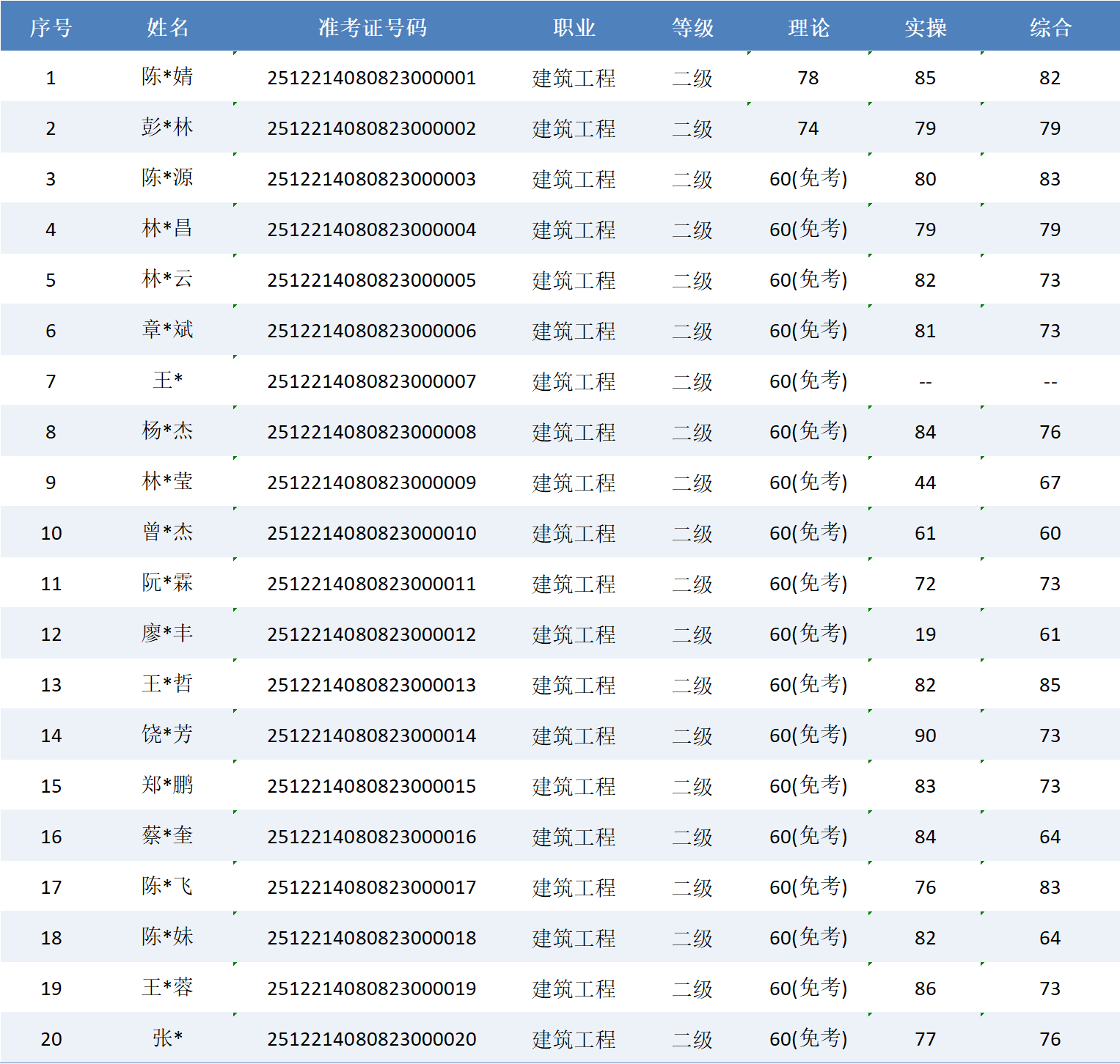
Task: Click the 姓名 column header
Action: 167,27
